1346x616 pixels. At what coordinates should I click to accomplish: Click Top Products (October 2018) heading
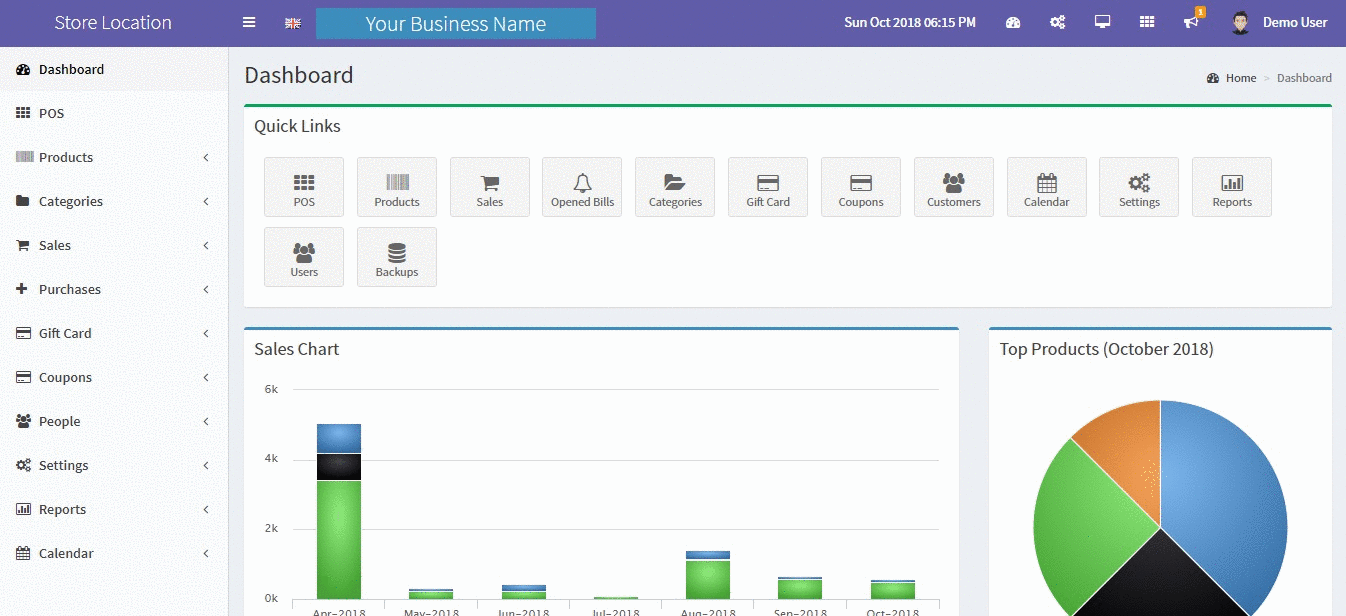pyautogui.click(x=1107, y=349)
